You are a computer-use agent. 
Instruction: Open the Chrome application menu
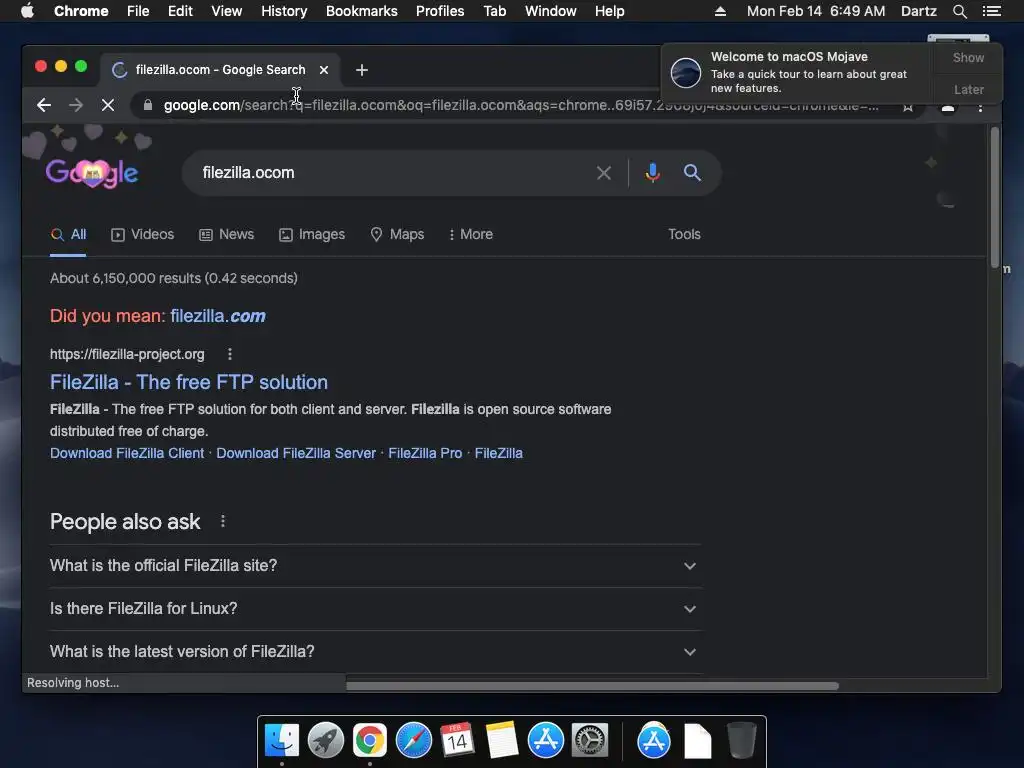pos(81,11)
